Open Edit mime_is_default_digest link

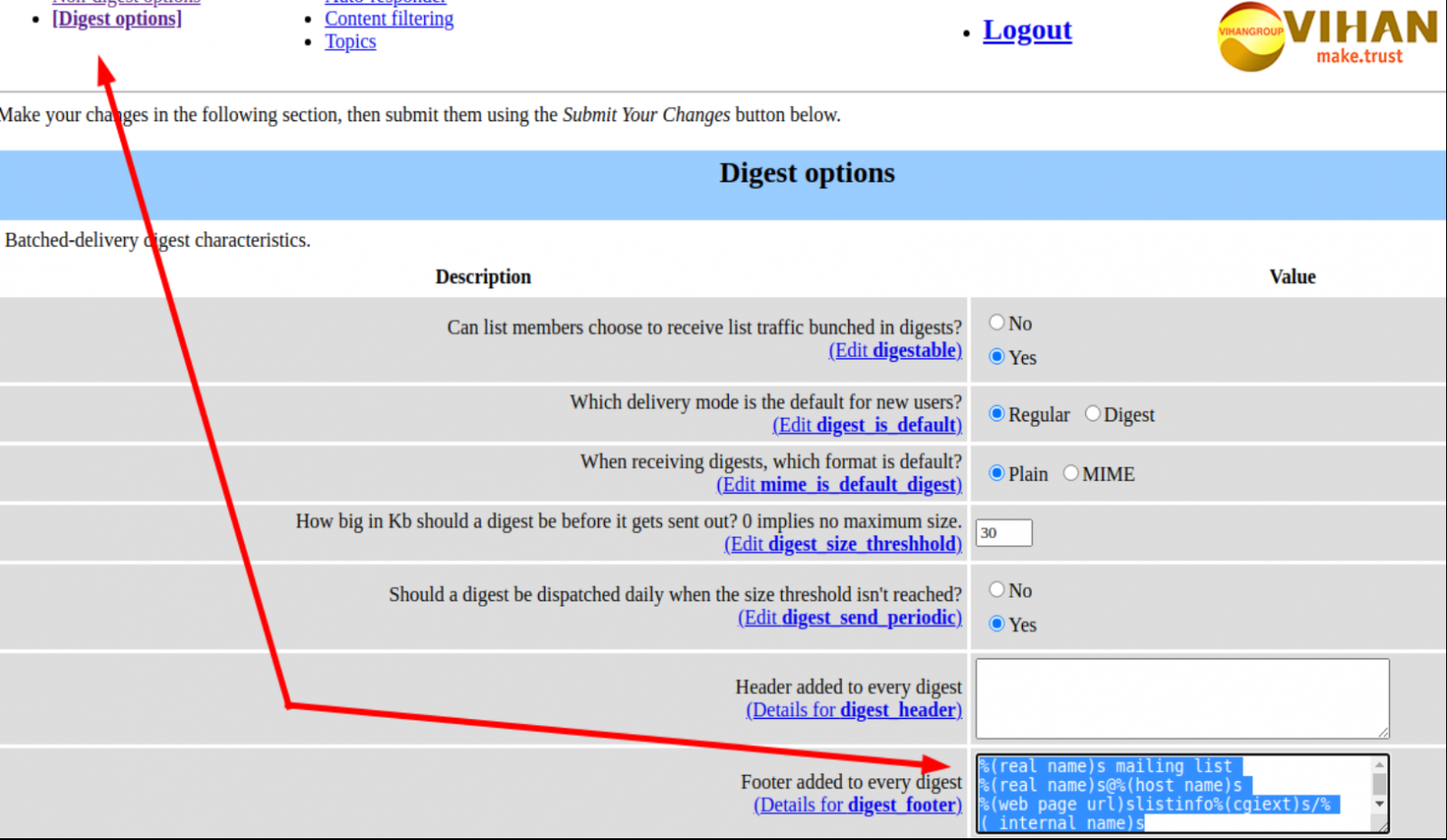click(839, 485)
